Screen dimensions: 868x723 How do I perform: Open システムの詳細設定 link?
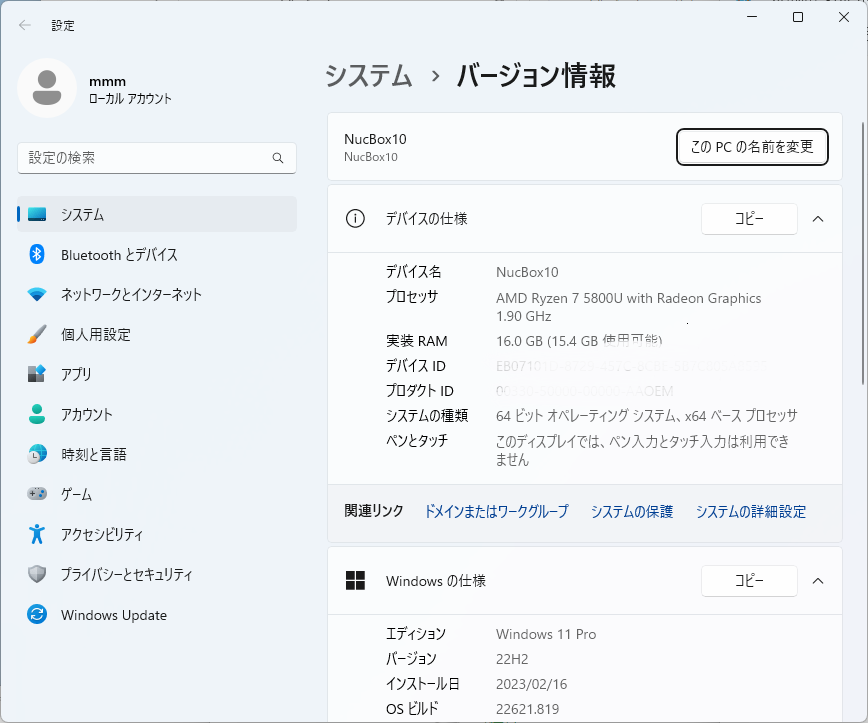coord(751,511)
